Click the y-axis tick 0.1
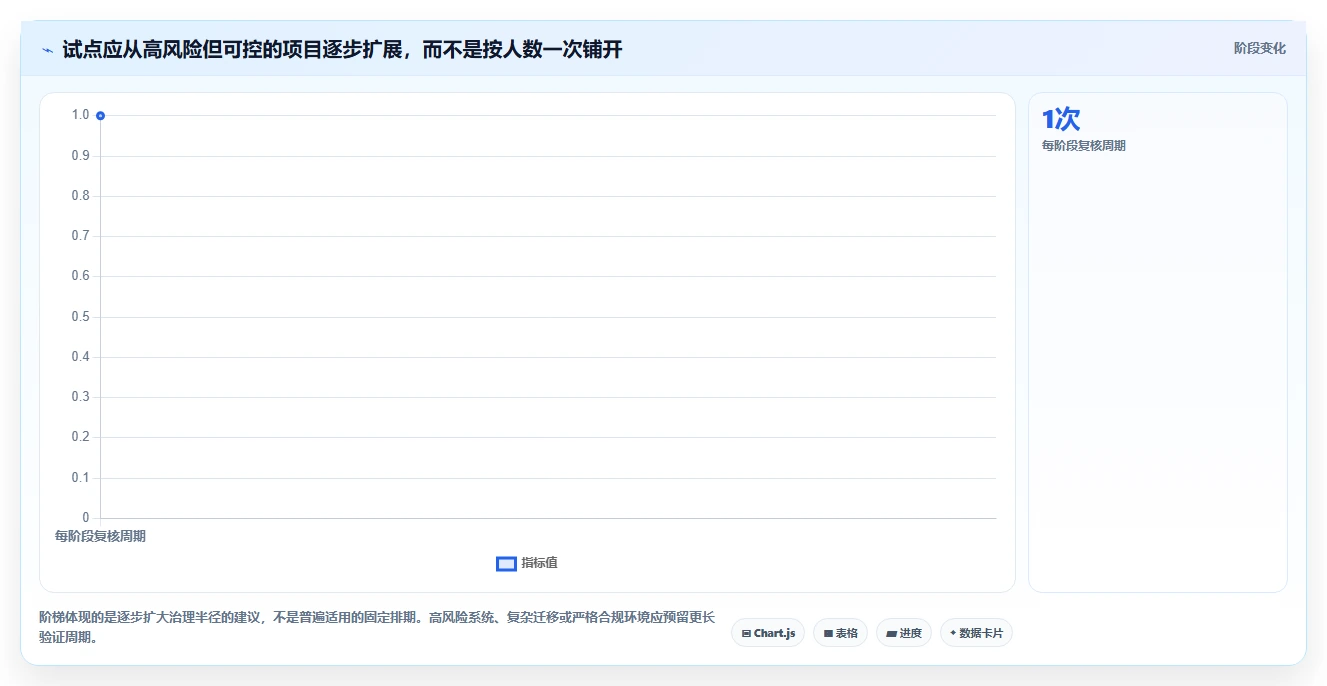Image resolution: width=1327 pixels, height=686 pixels. 80,477
